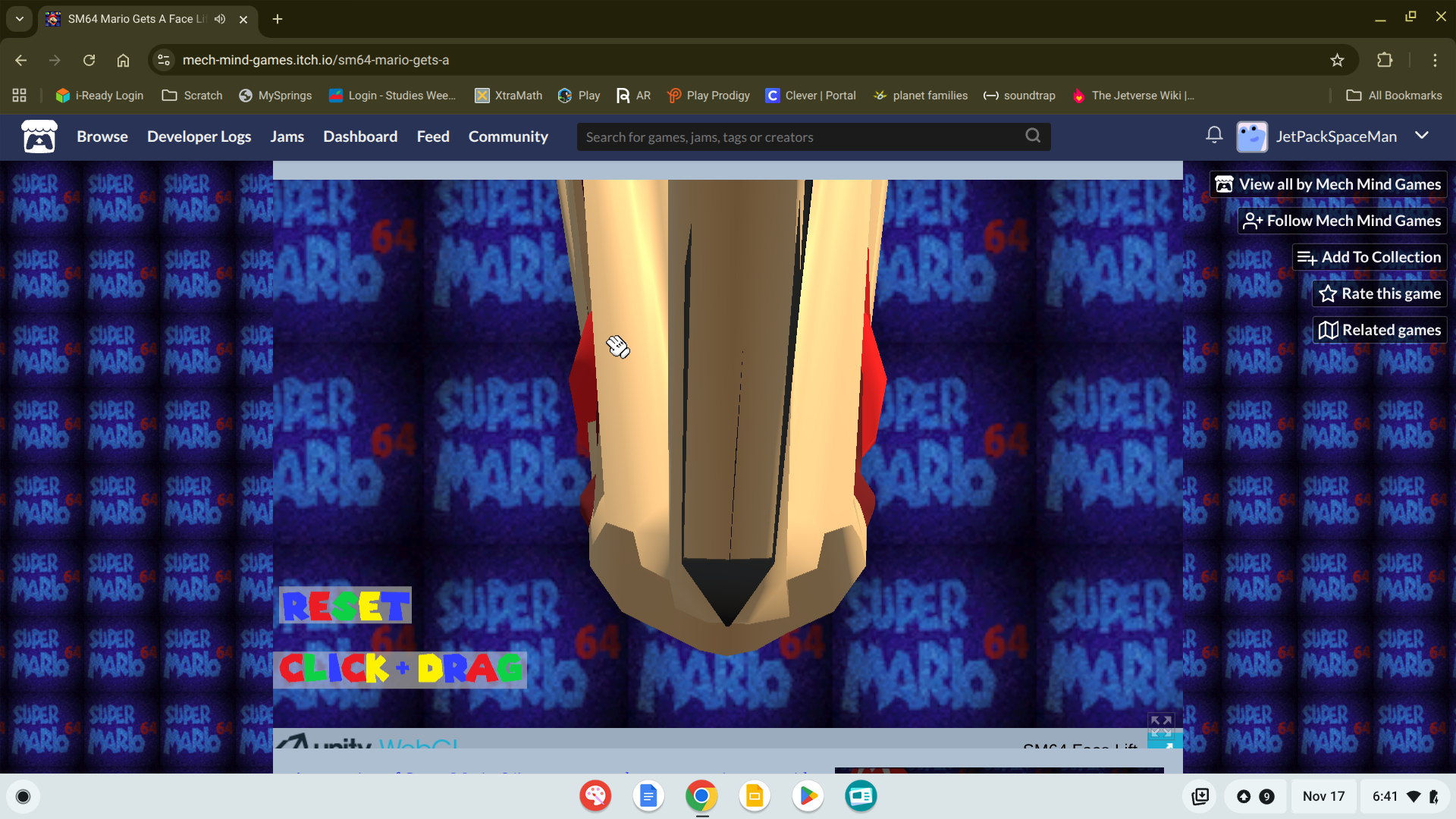1456x819 pixels.
Task: Click the search magnifier icon
Action: [1033, 136]
